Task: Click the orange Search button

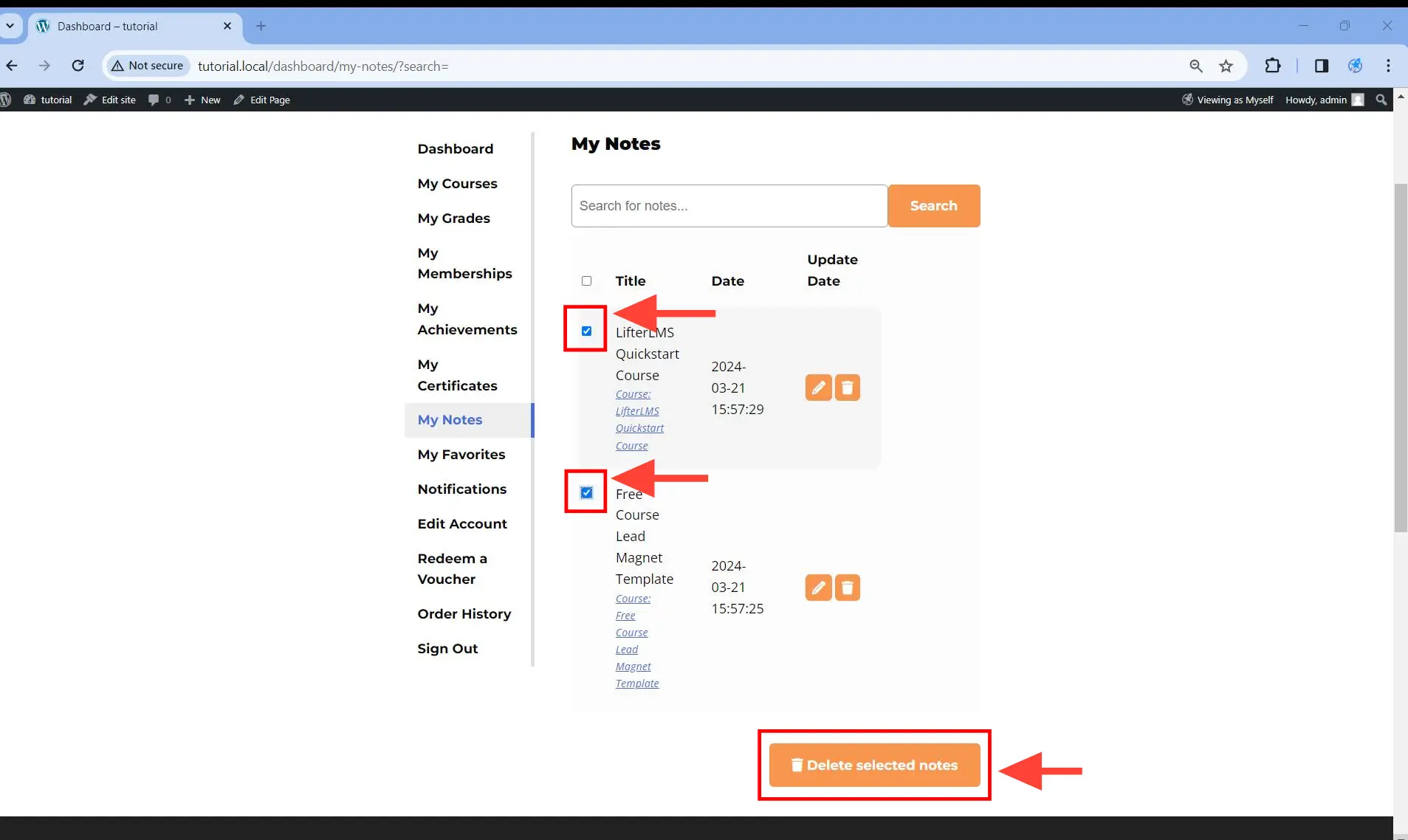Action: point(933,206)
